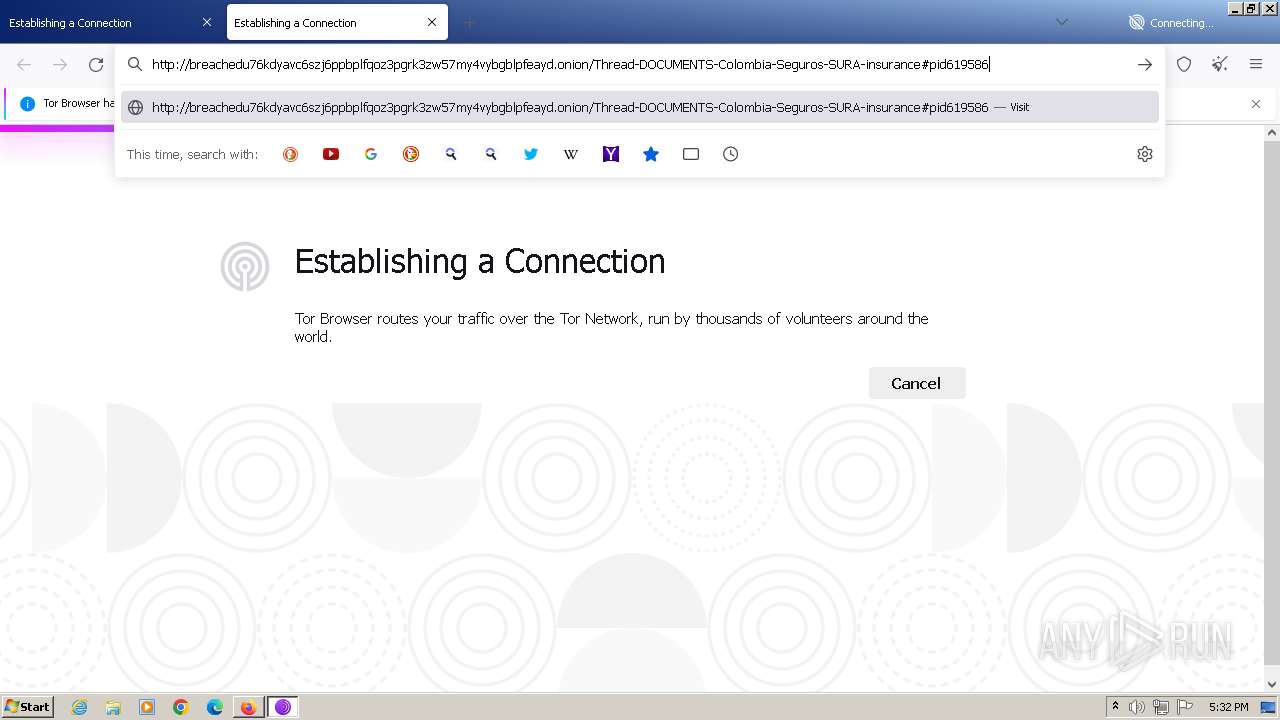Screen dimensions: 1280x720
Task: Click the New Identity broom icon
Action: click(1220, 64)
